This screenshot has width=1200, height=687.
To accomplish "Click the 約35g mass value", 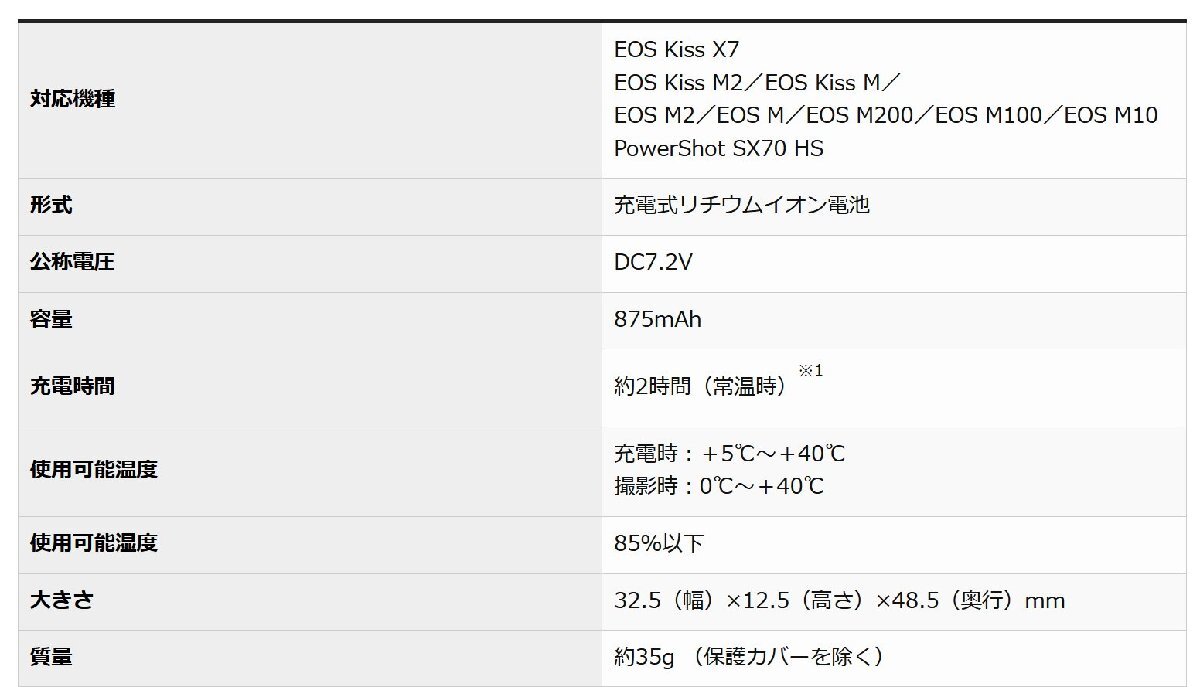I will point(645,657).
